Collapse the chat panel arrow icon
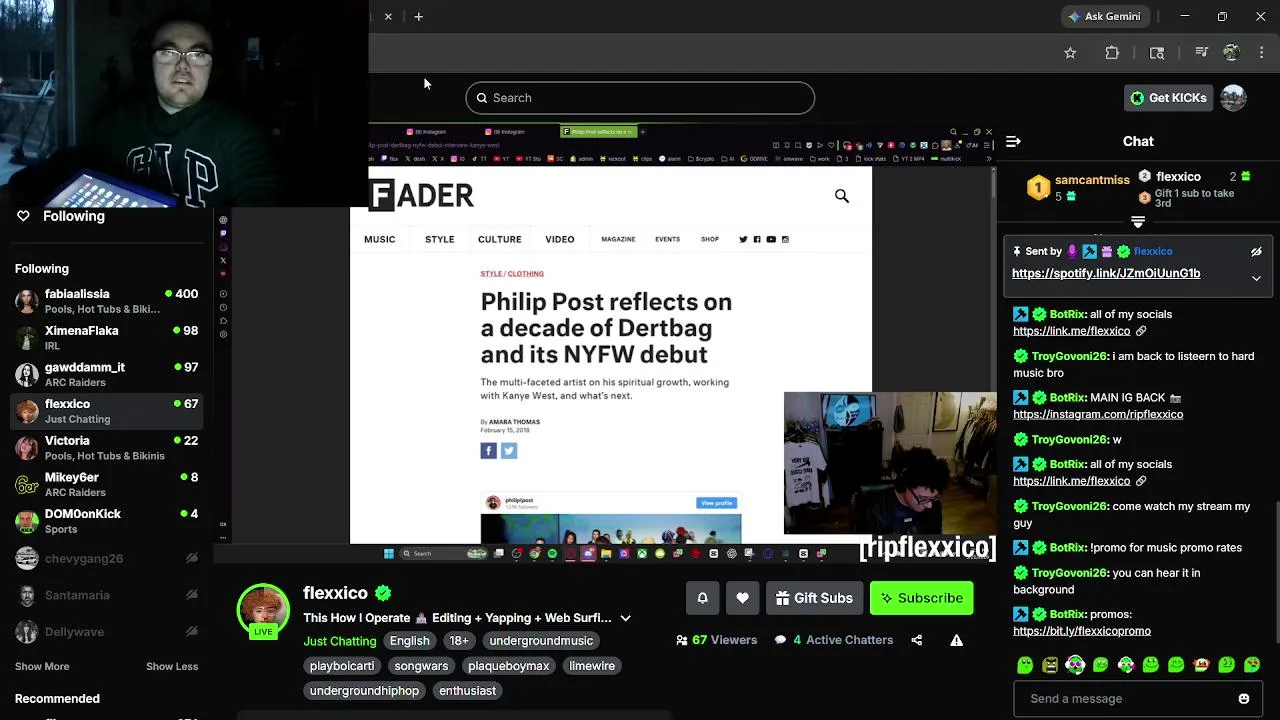The width and height of the screenshot is (1280, 720). tap(1013, 142)
